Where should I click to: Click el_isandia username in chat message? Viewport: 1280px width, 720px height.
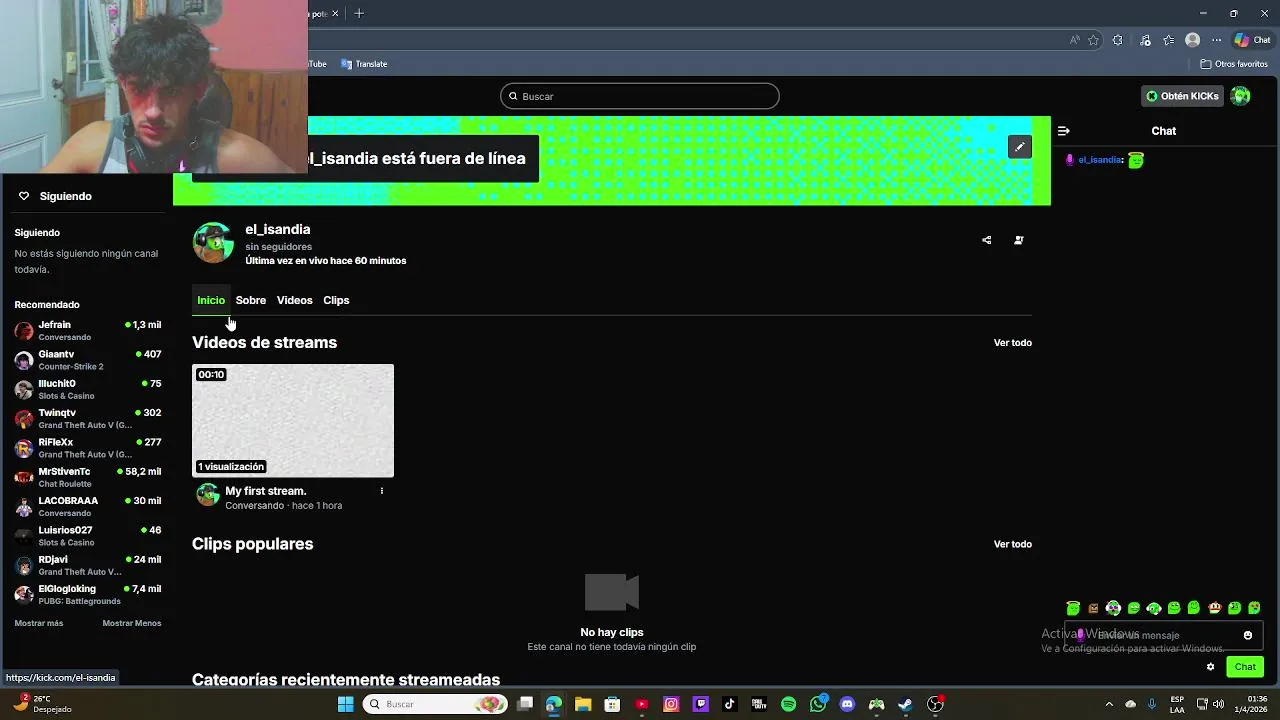pos(1100,160)
